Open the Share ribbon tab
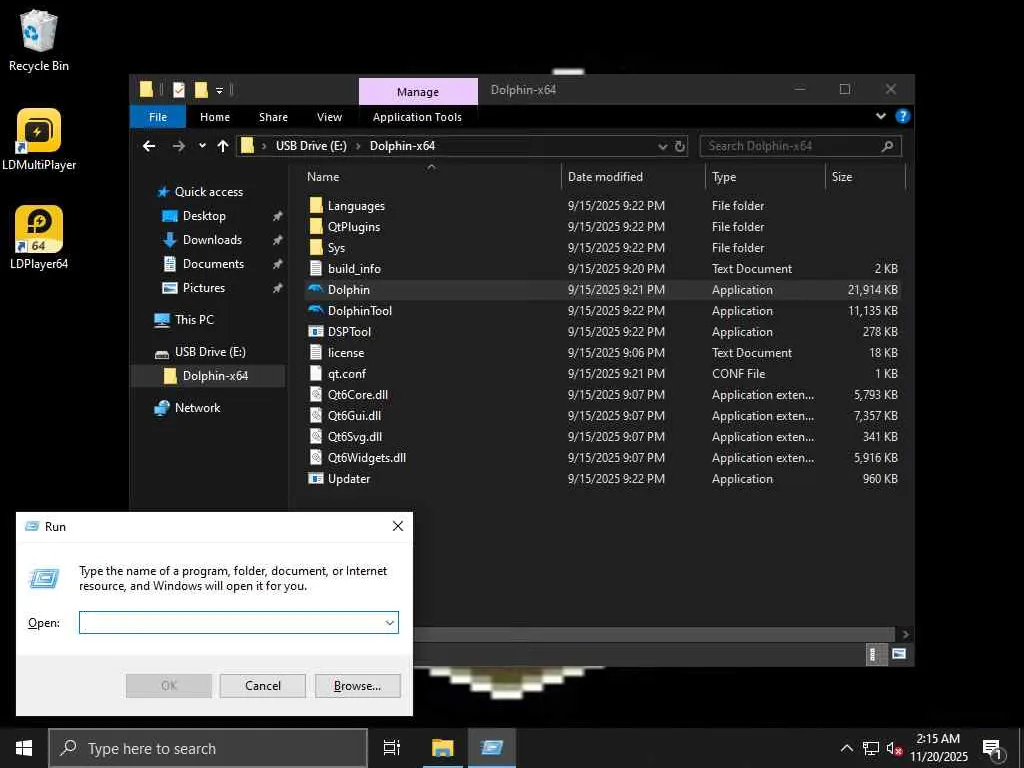 coord(273,117)
